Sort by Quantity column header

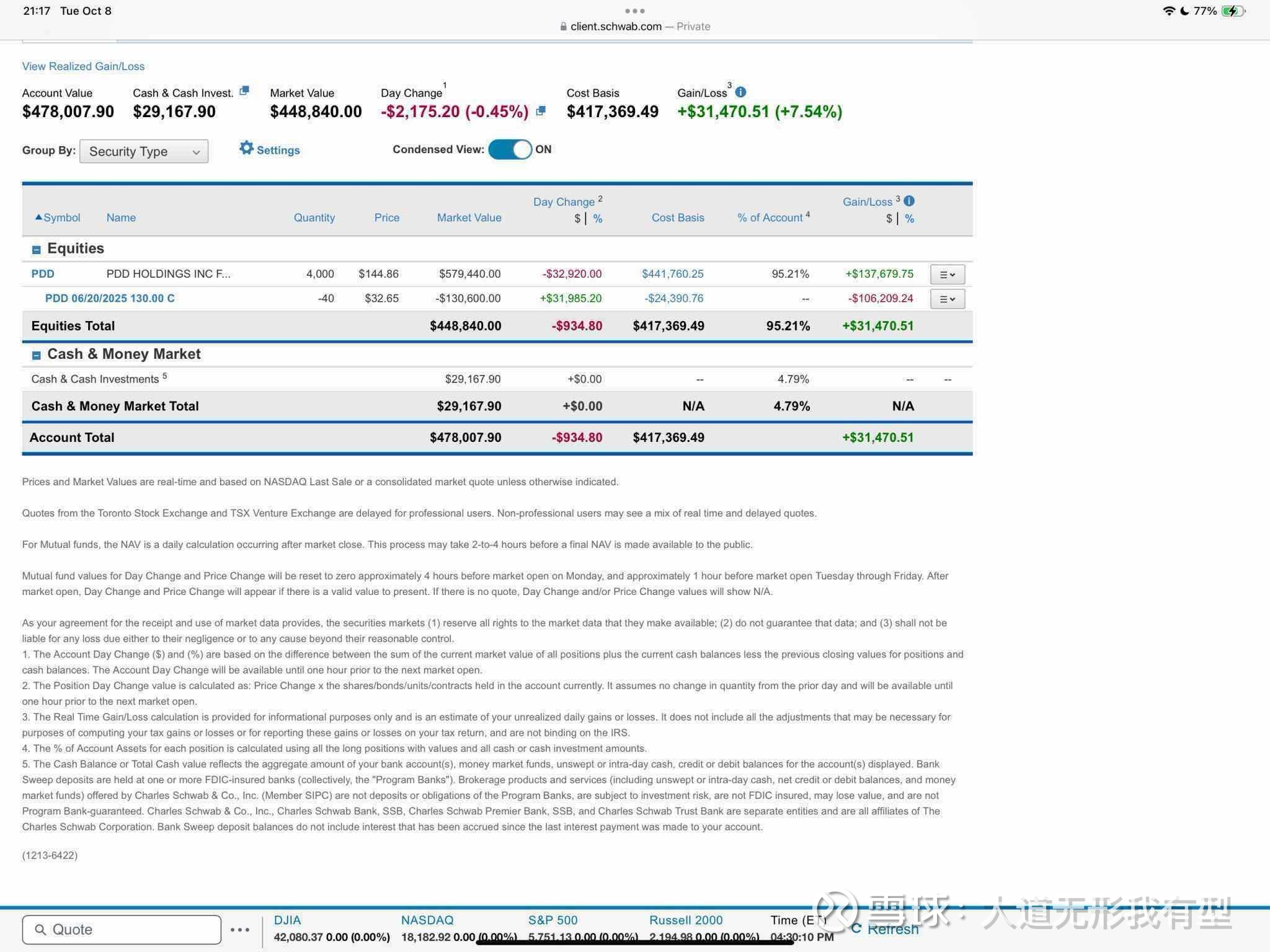[x=314, y=218]
